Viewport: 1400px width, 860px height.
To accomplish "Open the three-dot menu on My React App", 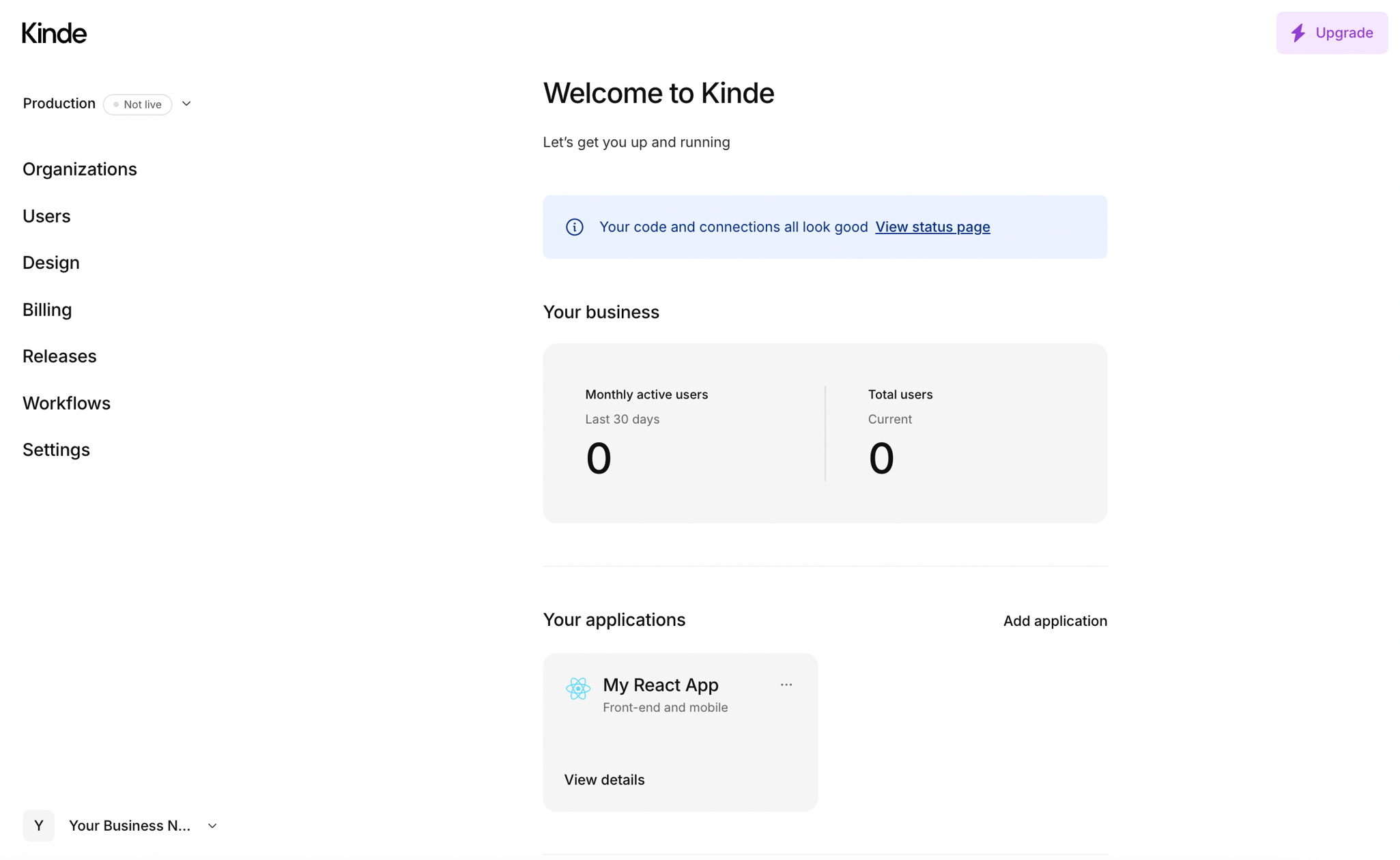I will (x=786, y=685).
